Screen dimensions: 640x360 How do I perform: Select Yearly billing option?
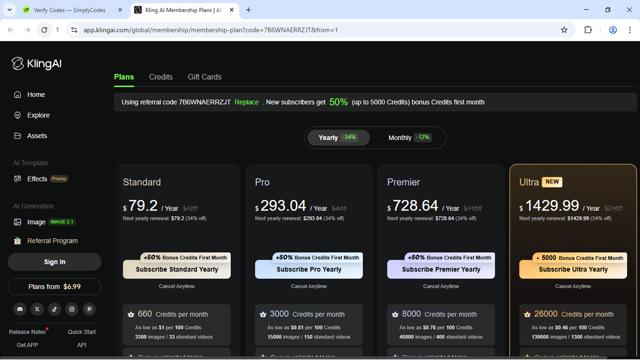coord(338,138)
